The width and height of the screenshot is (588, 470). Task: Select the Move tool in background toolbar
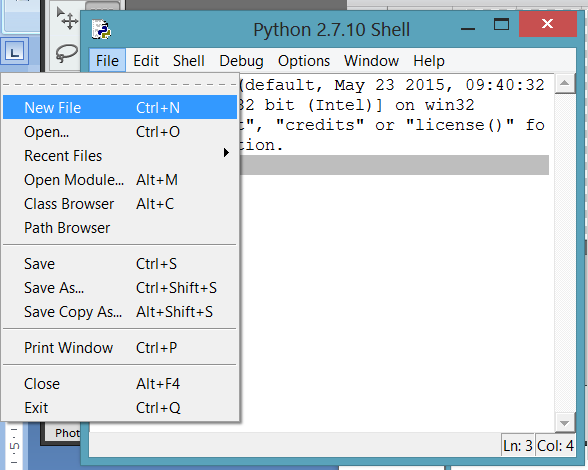coord(67,18)
